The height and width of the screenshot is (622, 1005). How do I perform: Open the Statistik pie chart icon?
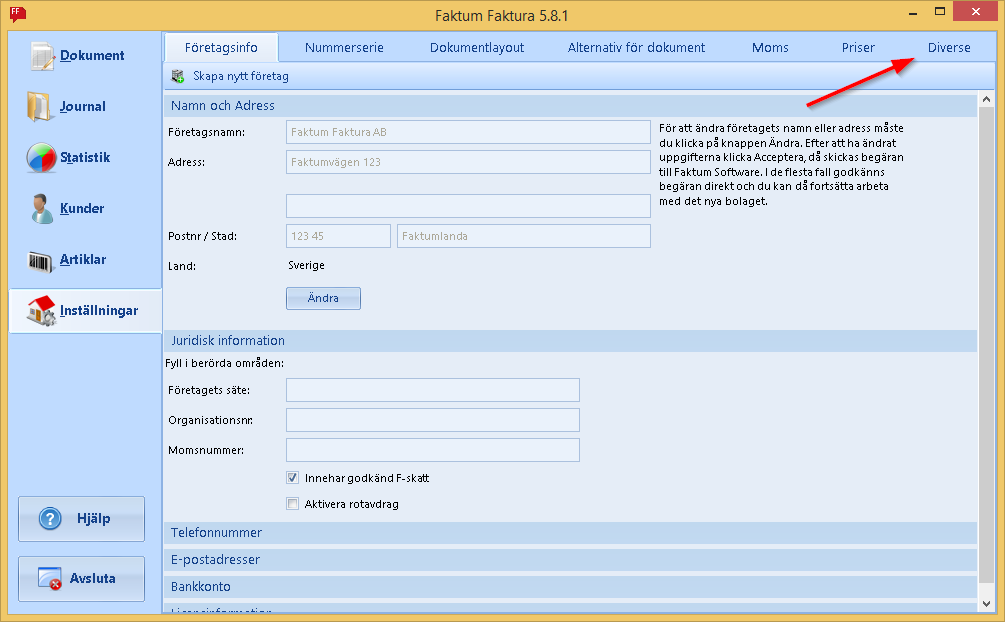coord(41,158)
